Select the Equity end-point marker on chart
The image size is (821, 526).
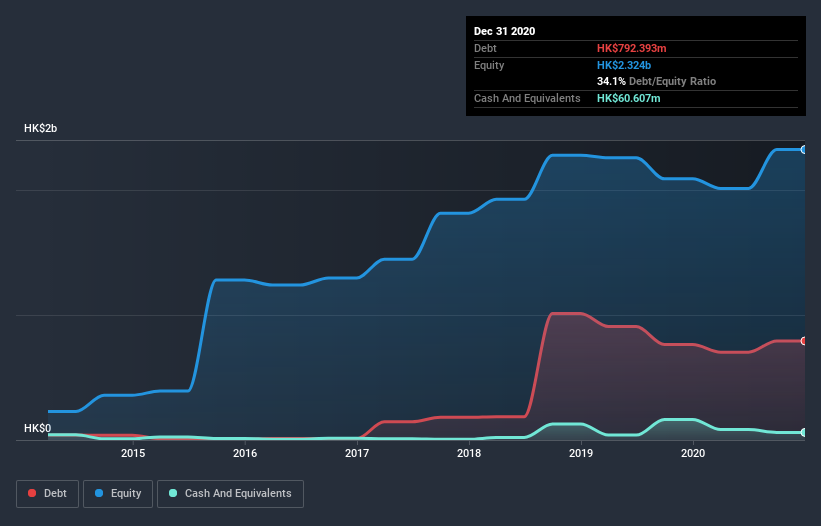[804, 150]
